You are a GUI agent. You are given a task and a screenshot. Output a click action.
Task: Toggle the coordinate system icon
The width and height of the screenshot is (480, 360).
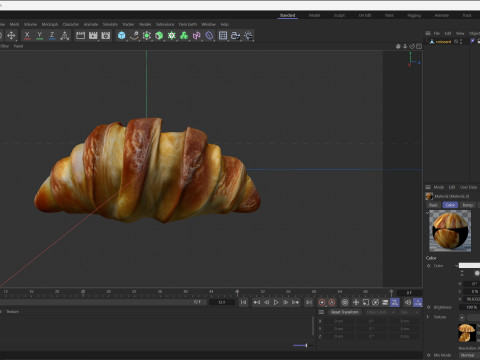point(65,35)
